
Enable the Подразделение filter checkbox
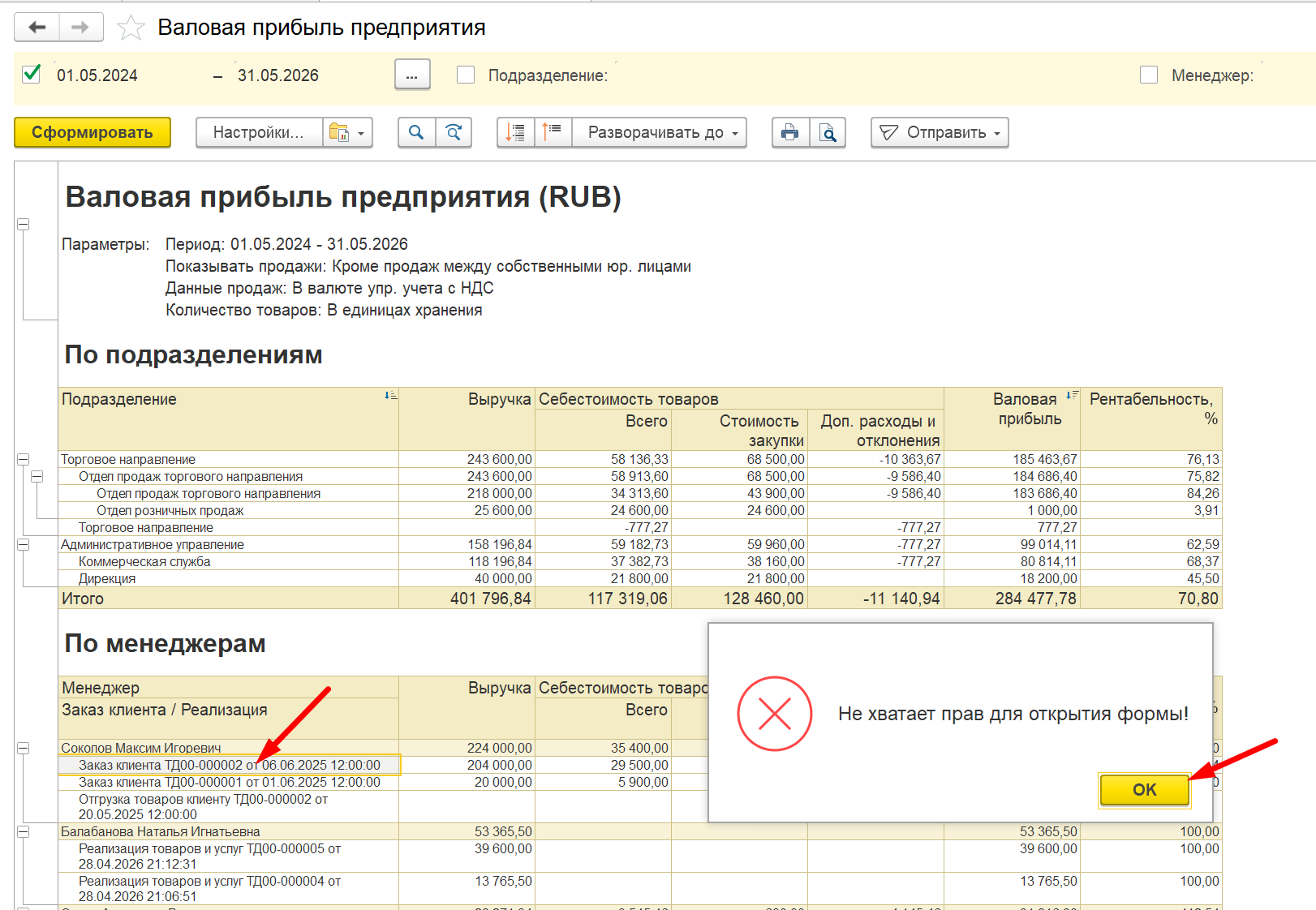click(466, 75)
